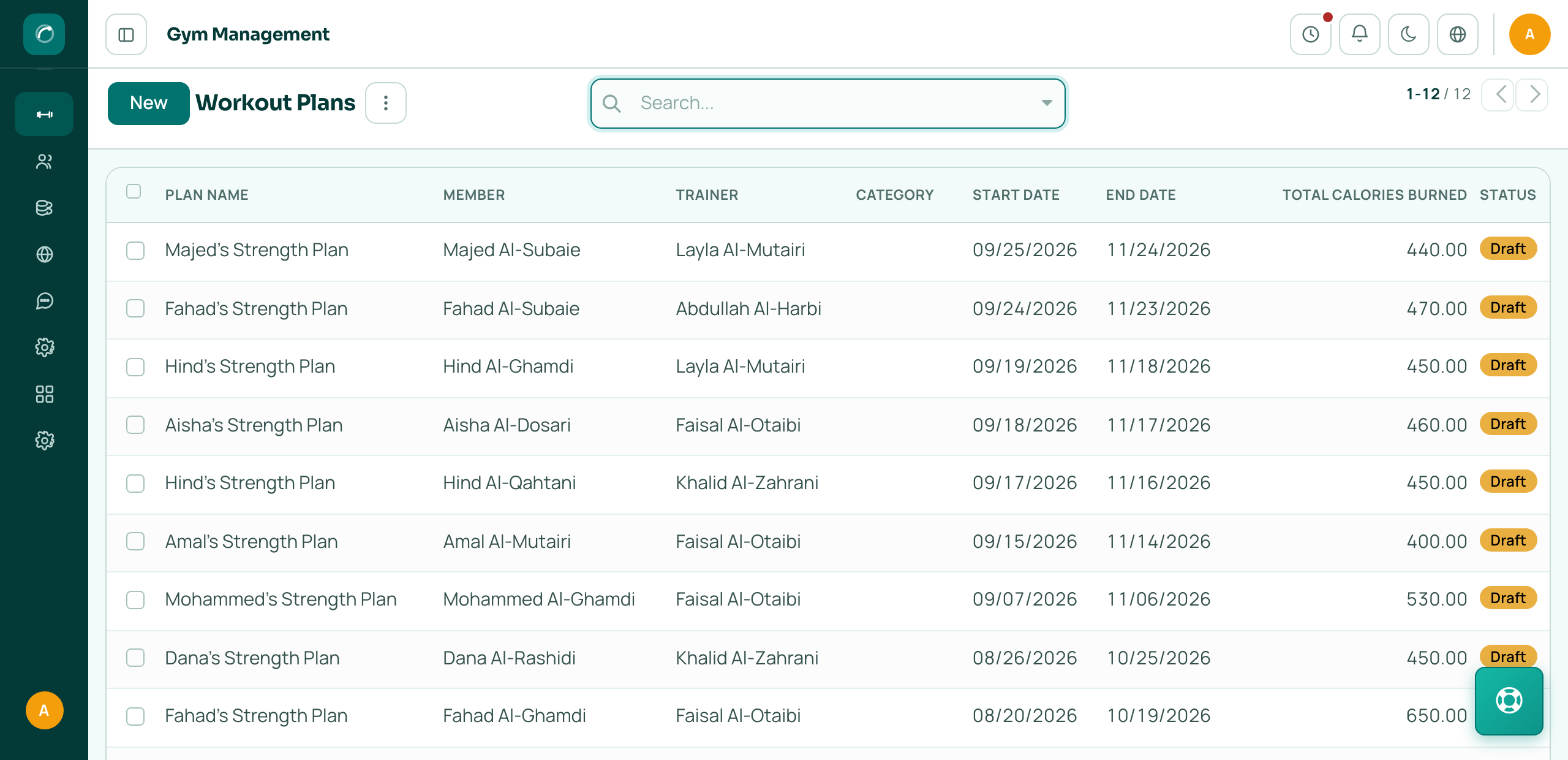Check Majed's Strength Plan row checkbox

pos(135,251)
